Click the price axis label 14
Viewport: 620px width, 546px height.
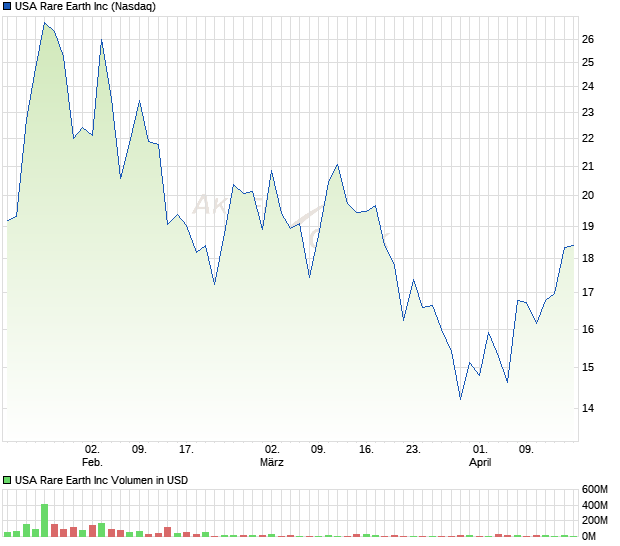pyautogui.click(x=588, y=408)
